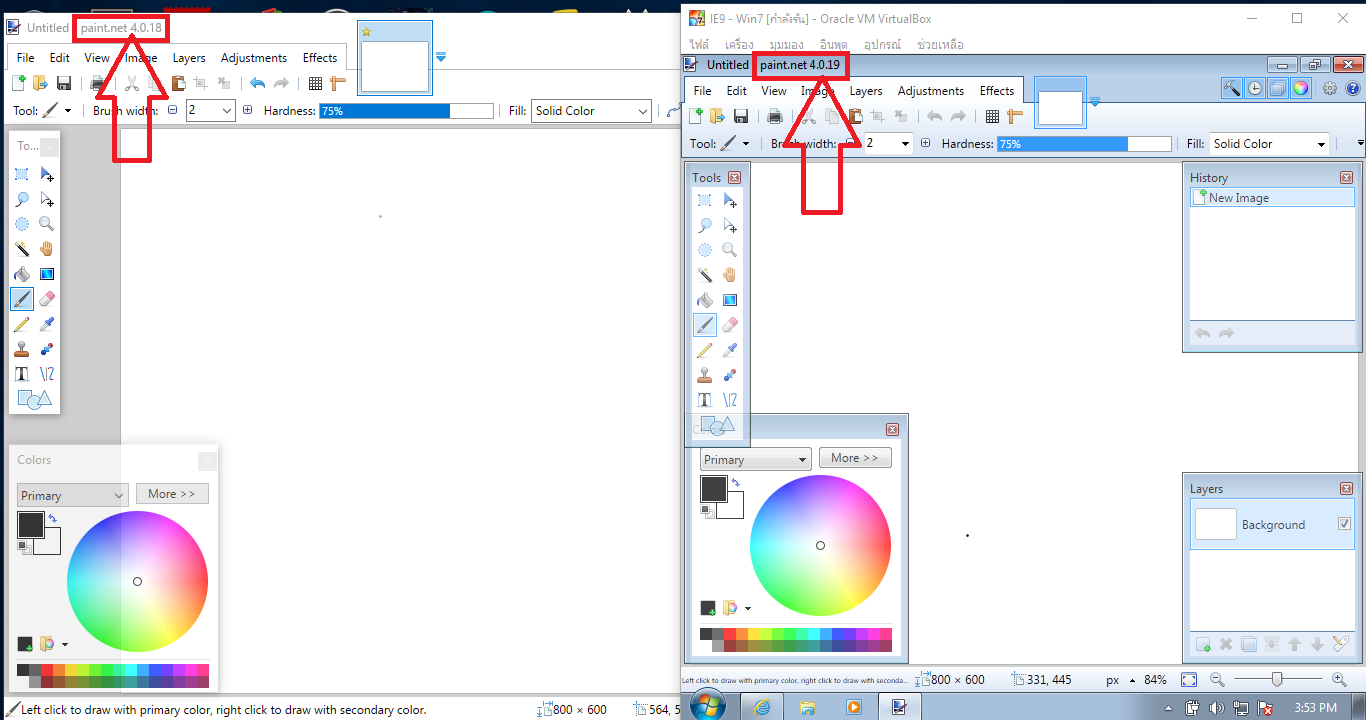Select Text tool in VirtualBox paint.net

click(705, 400)
